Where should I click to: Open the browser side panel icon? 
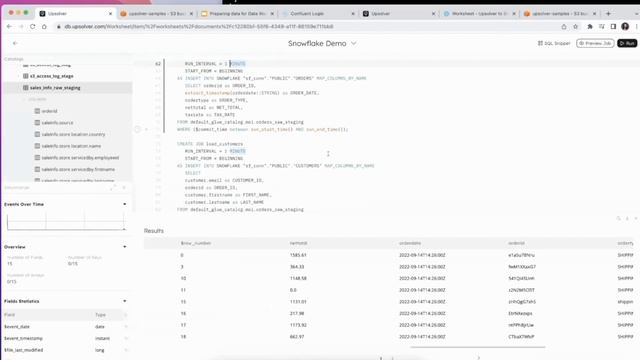613,27
